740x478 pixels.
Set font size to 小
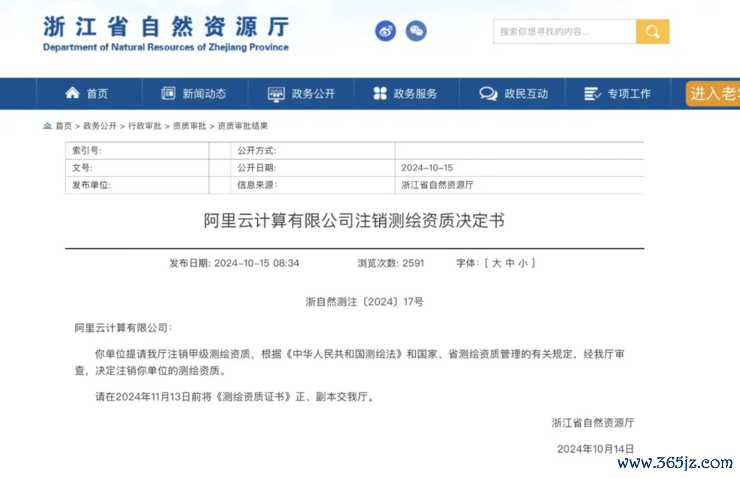[x=523, y=263]
